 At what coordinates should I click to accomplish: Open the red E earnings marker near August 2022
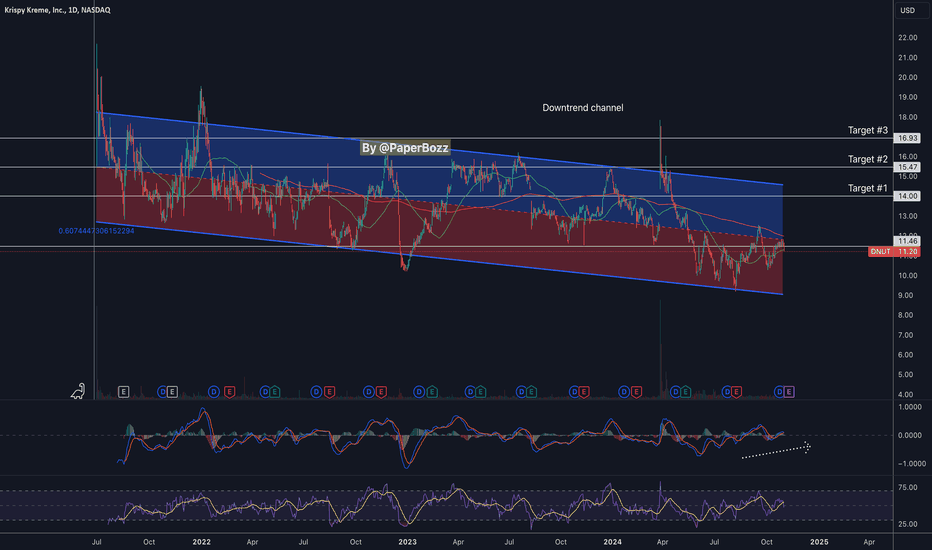(329, 392)
